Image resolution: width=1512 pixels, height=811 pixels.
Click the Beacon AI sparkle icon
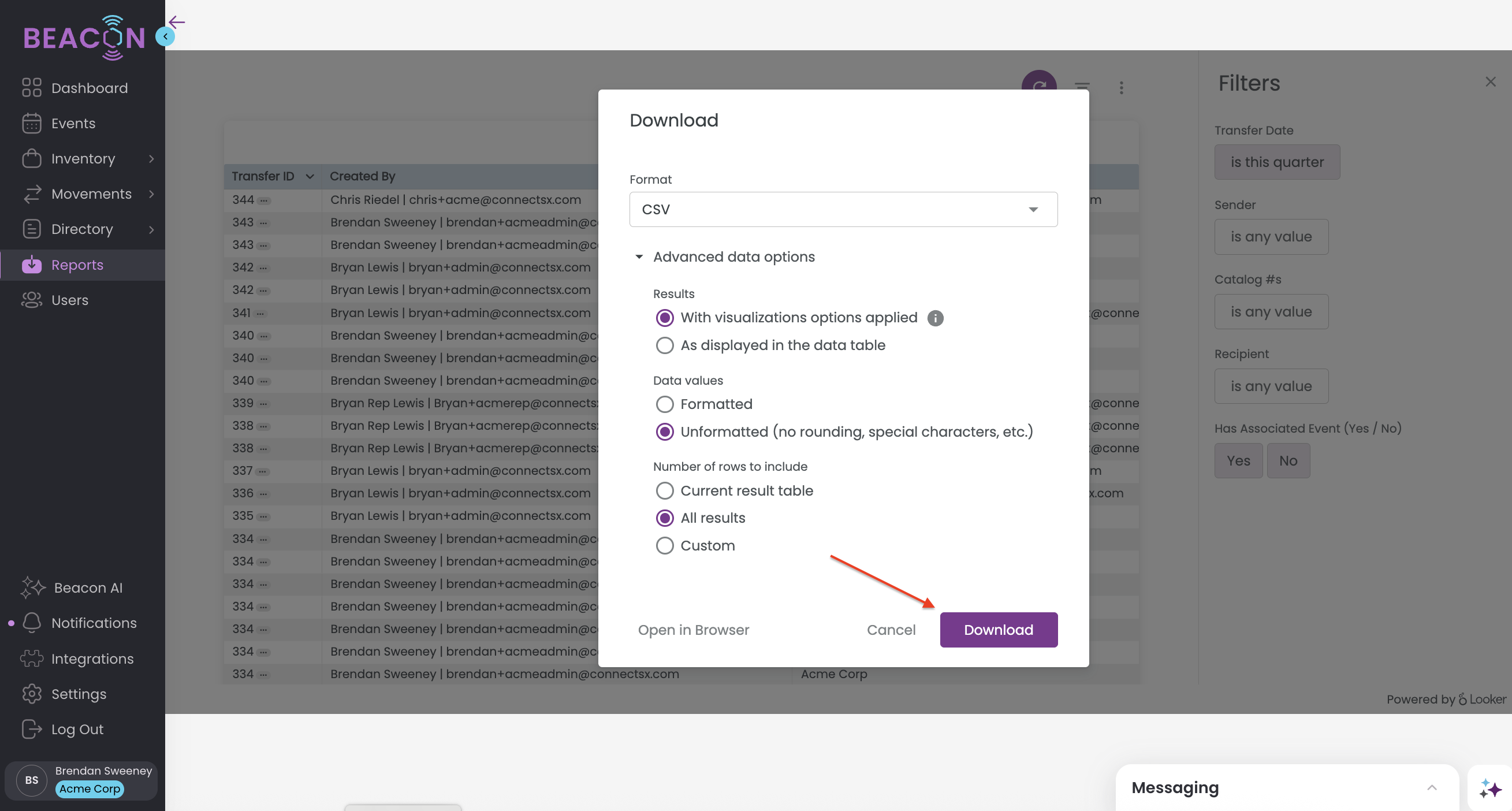pyautogui.click(x=32, y=587)
